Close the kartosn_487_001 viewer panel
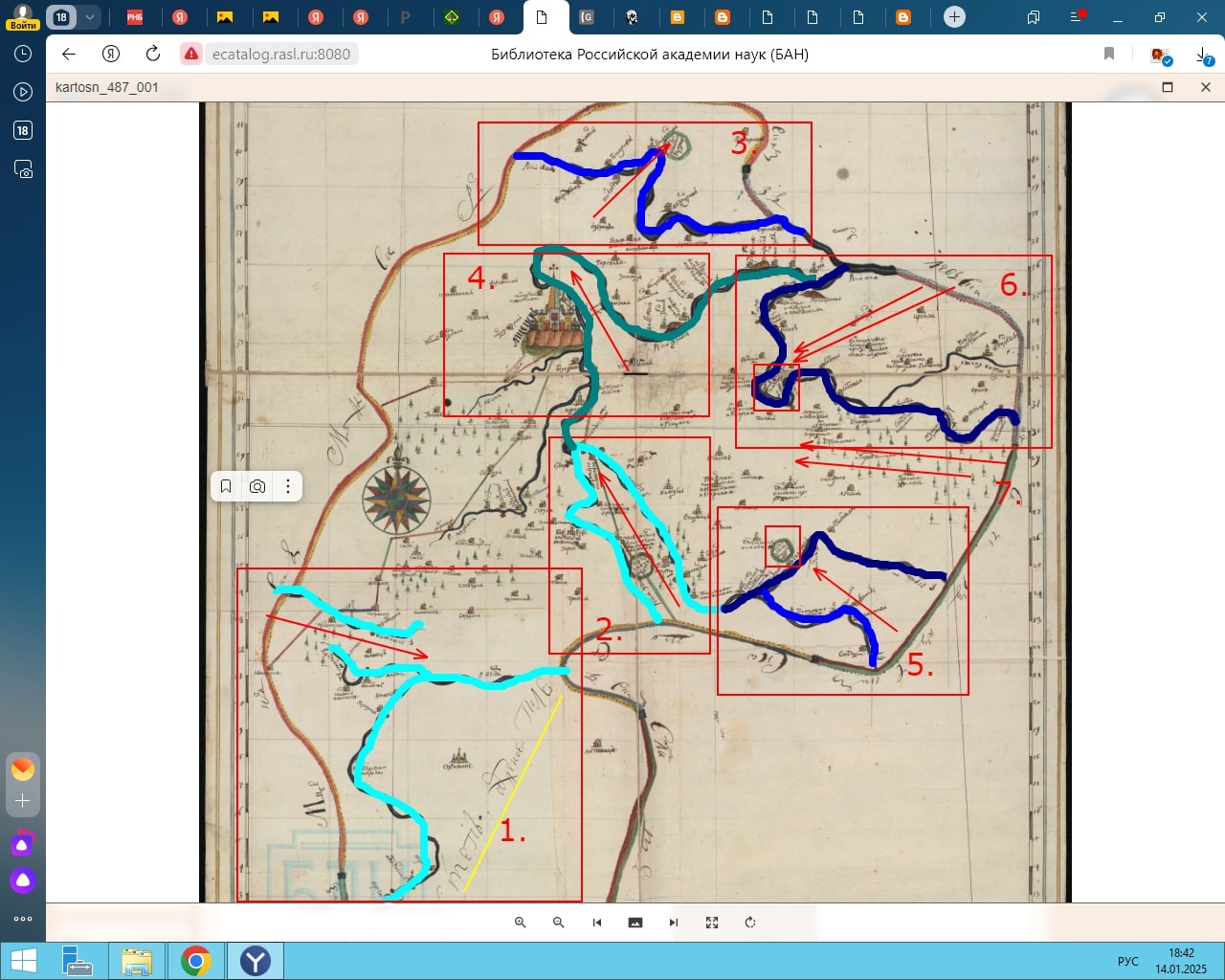This screenshot has width=1225, height=980. pyautogui.click(x=1205, y=87)
